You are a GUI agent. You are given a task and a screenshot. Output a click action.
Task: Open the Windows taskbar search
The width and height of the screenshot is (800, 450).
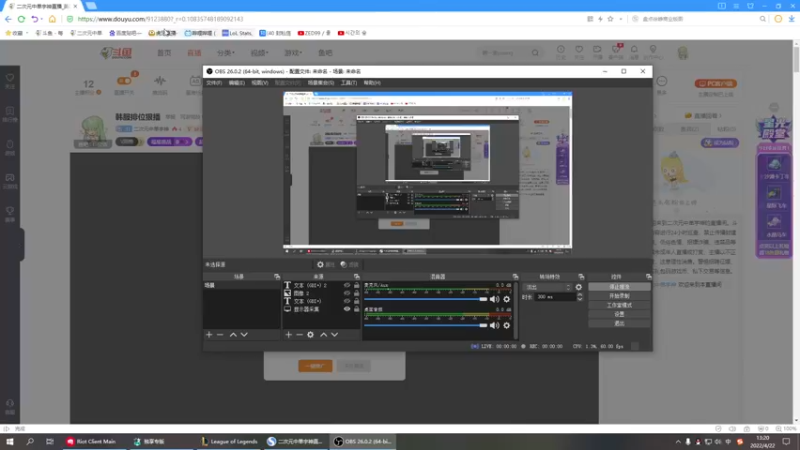pos(30,441)
